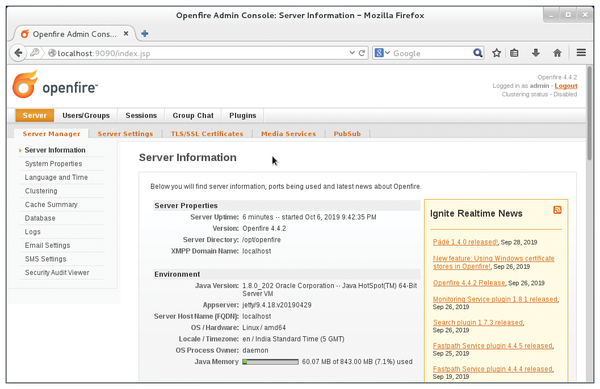Select Server Information in sidebar
600x389 pixels.
point(55,150)
